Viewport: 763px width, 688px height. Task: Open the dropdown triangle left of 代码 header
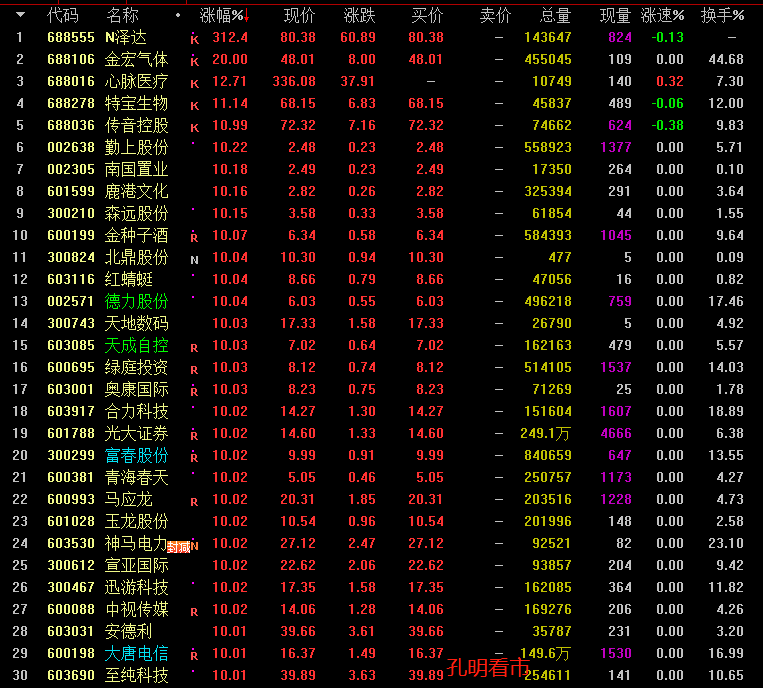click(20, 15)
